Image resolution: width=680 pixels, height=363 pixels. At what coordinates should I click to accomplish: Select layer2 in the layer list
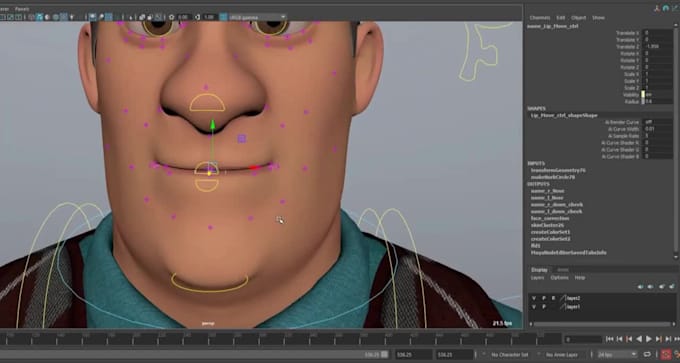point(573,298)
